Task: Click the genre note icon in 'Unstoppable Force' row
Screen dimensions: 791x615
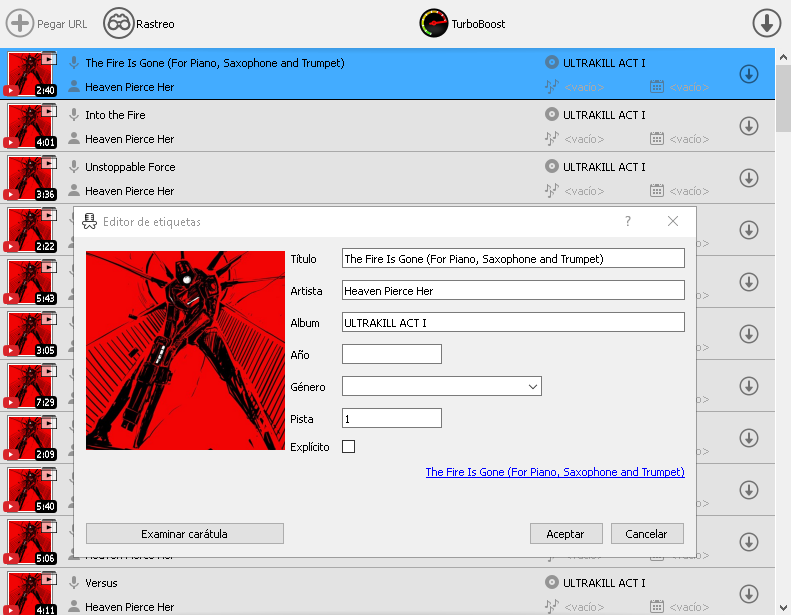Action: point(551,190)
